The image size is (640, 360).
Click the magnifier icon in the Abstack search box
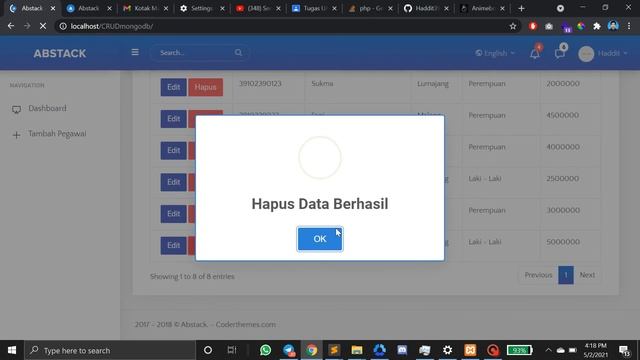[x=238, y=53]
